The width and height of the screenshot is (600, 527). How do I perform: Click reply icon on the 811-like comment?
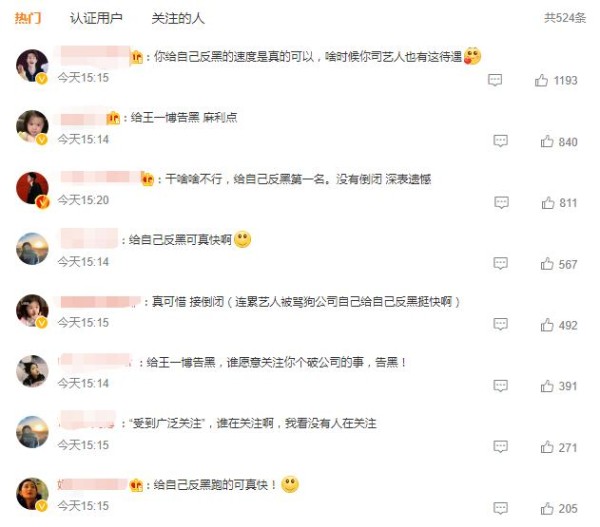pos(501,202)
